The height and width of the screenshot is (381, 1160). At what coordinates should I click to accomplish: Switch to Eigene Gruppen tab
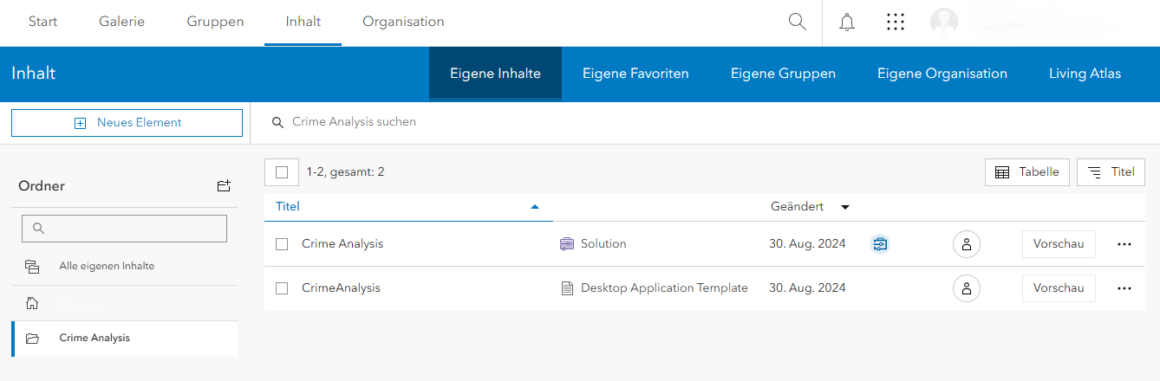(783, 74)
